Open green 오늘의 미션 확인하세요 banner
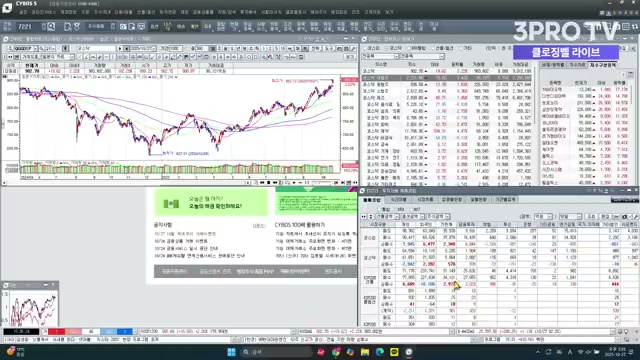The width and height of the screenshot is (640, 360). pyautogui.click(x=211, y=202)
